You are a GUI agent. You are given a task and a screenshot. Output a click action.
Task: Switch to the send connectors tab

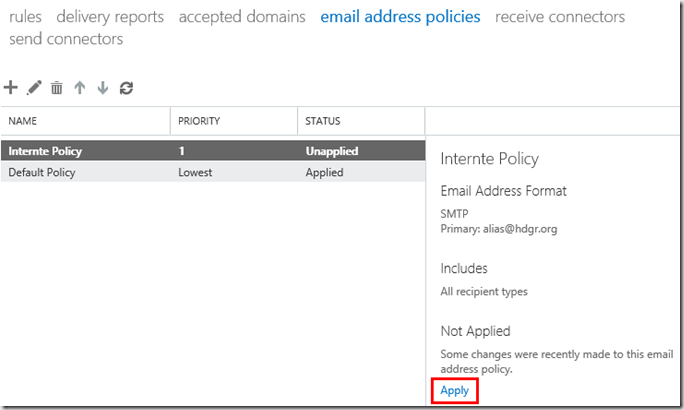pos(66,39)
